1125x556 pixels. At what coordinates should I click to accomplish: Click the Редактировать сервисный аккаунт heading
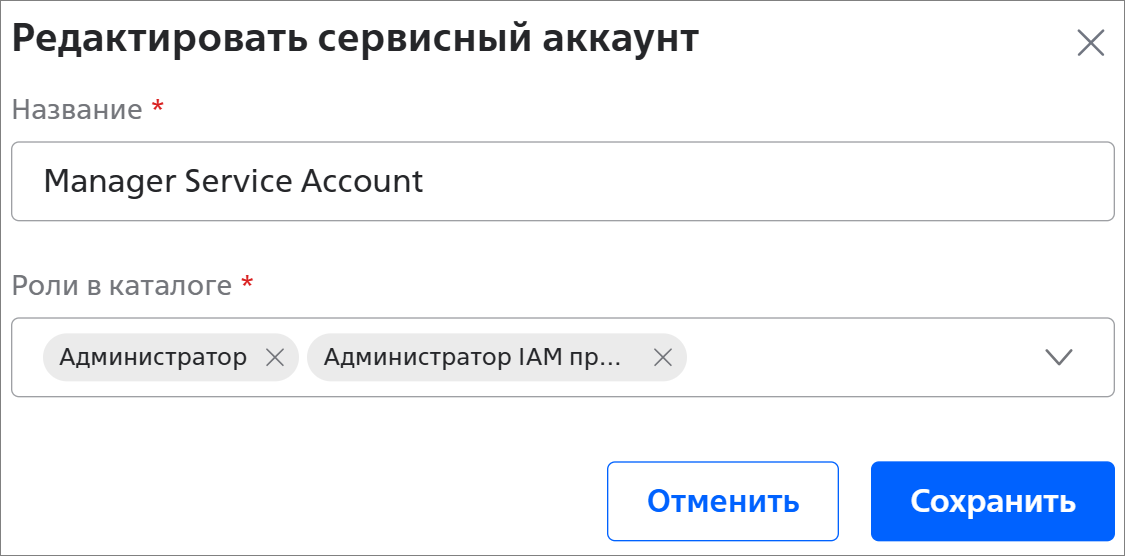tap(354, 39)
